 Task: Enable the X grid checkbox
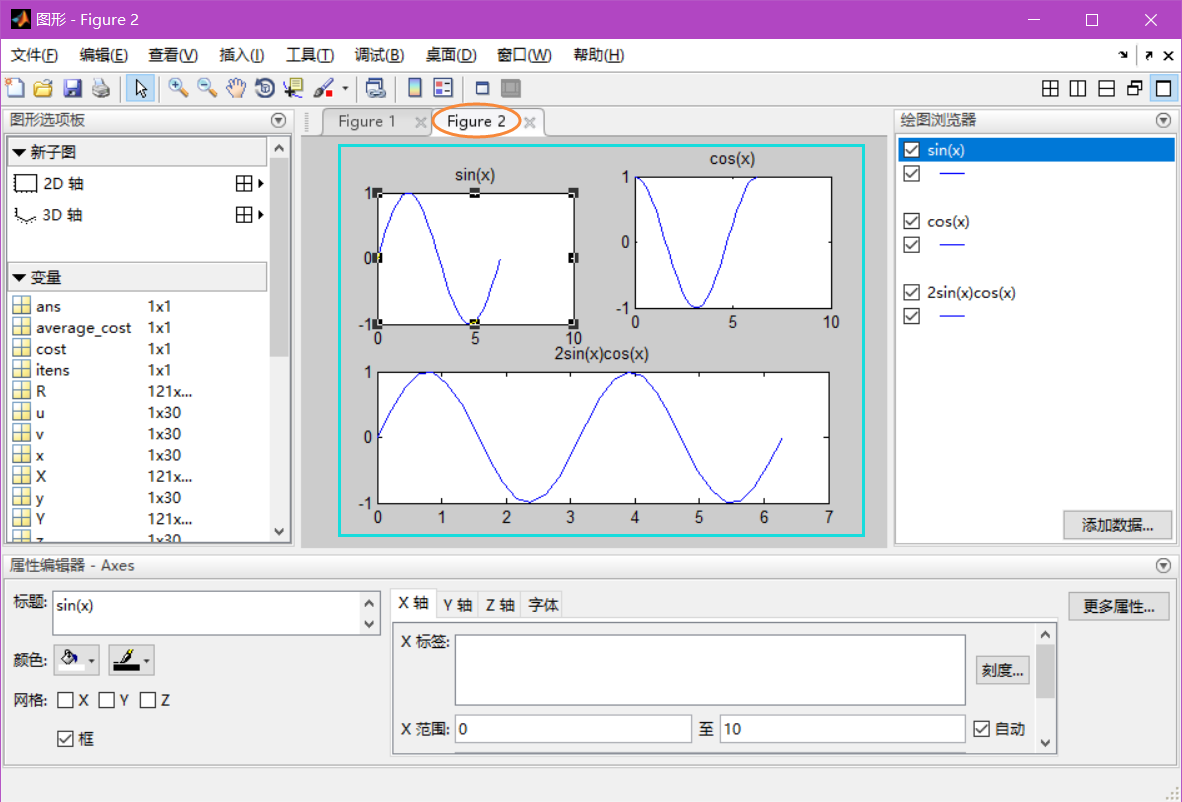pos(66,700)
